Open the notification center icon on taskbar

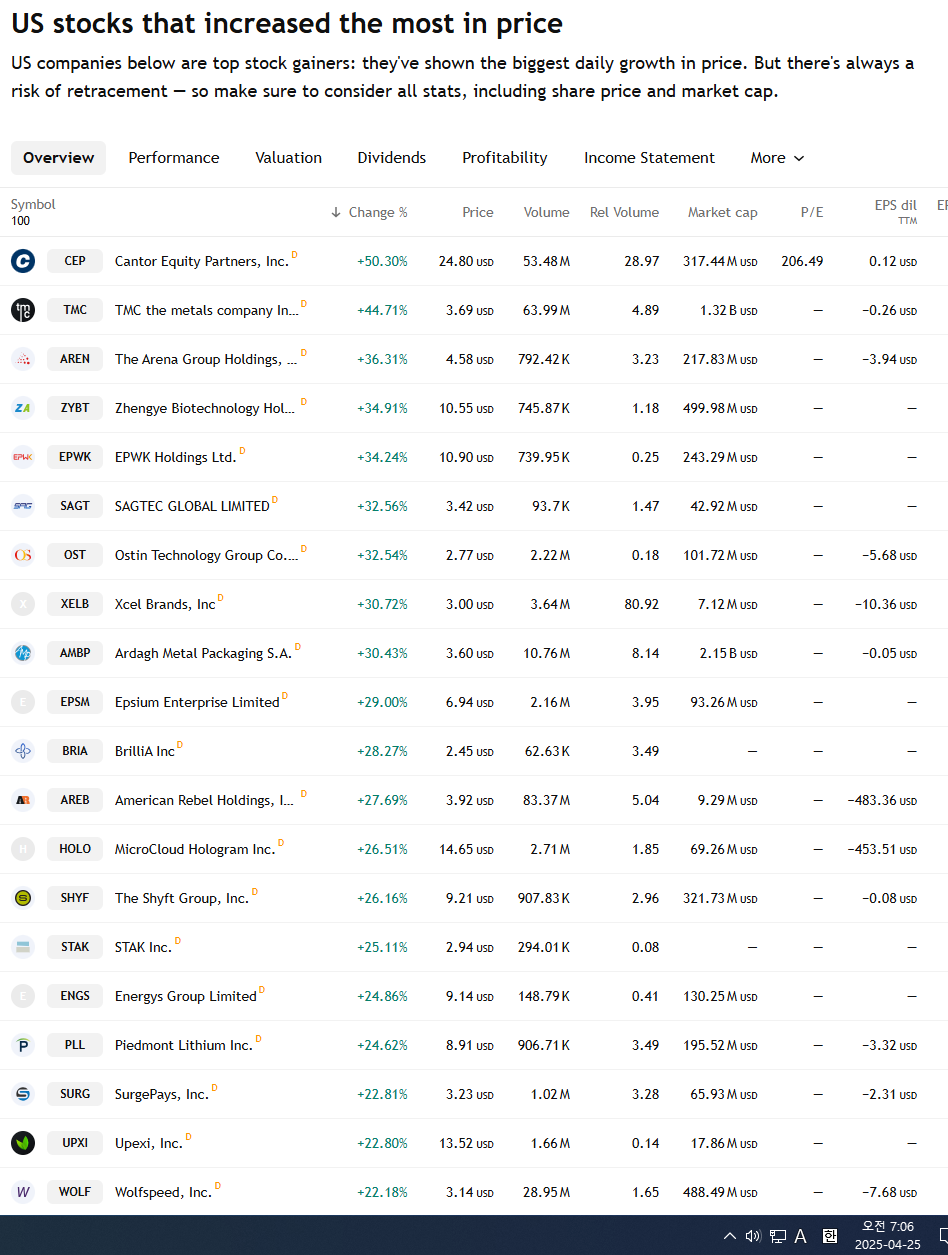coord(943,1236)
